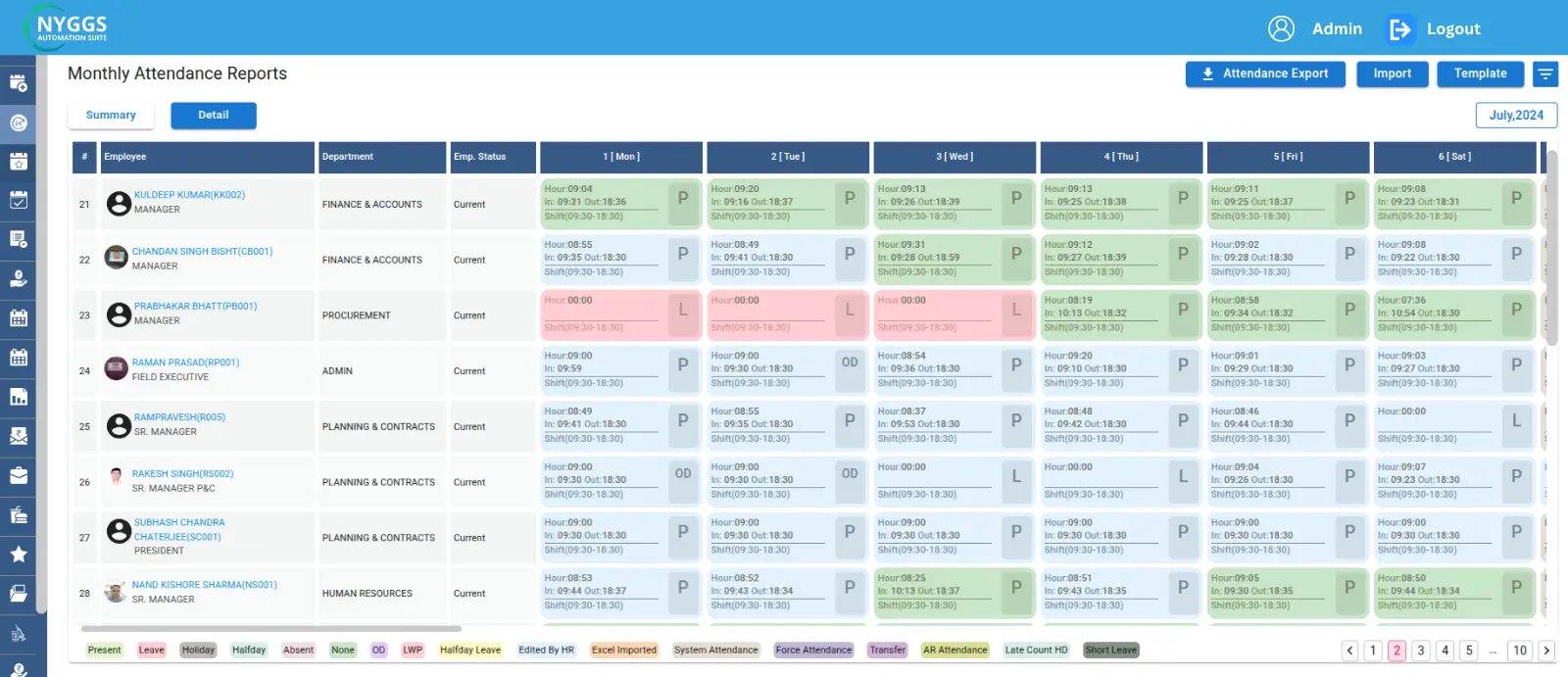Click the Logout link
This screenshot has height=677, width=1568.
point(1453,29)
